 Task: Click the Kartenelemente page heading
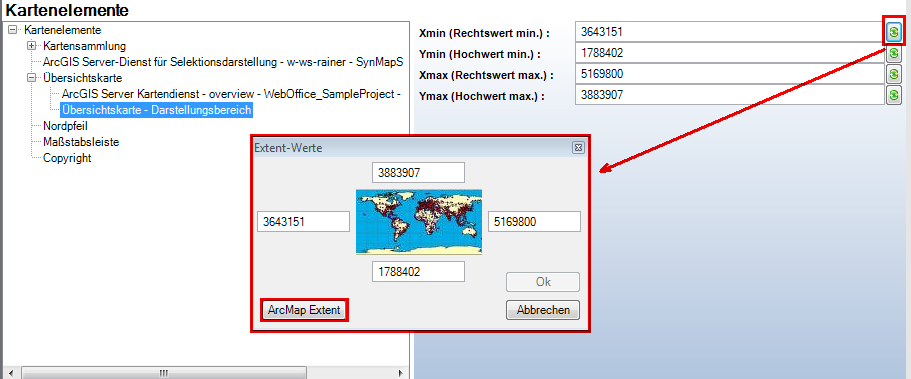[x=67, y=10]
